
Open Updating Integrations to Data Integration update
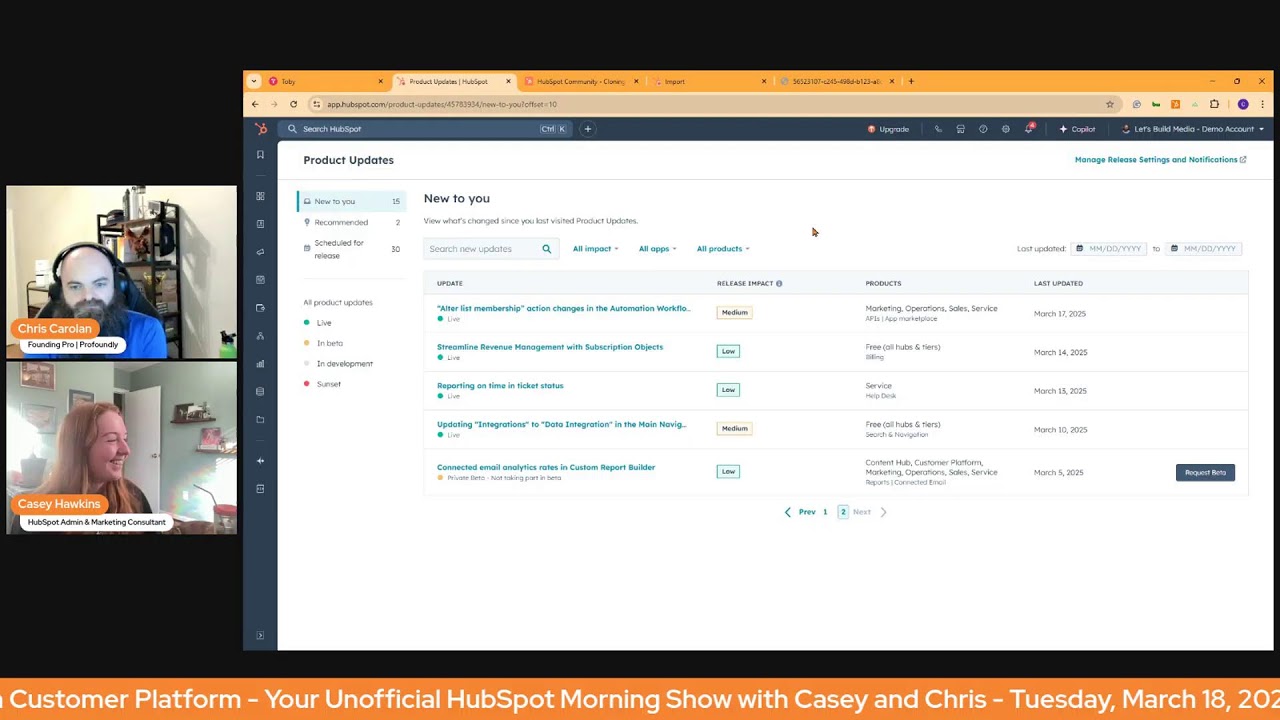click(561, 424)
